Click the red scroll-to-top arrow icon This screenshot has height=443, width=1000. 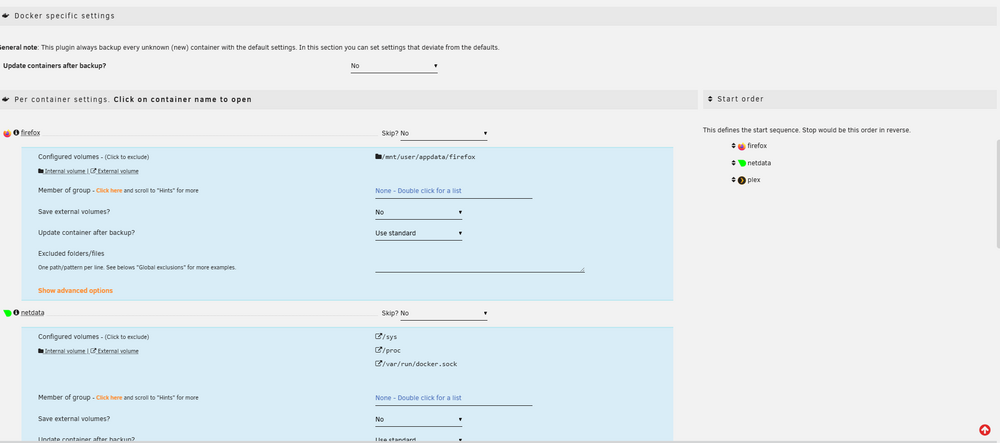click(x=984, y=430)
